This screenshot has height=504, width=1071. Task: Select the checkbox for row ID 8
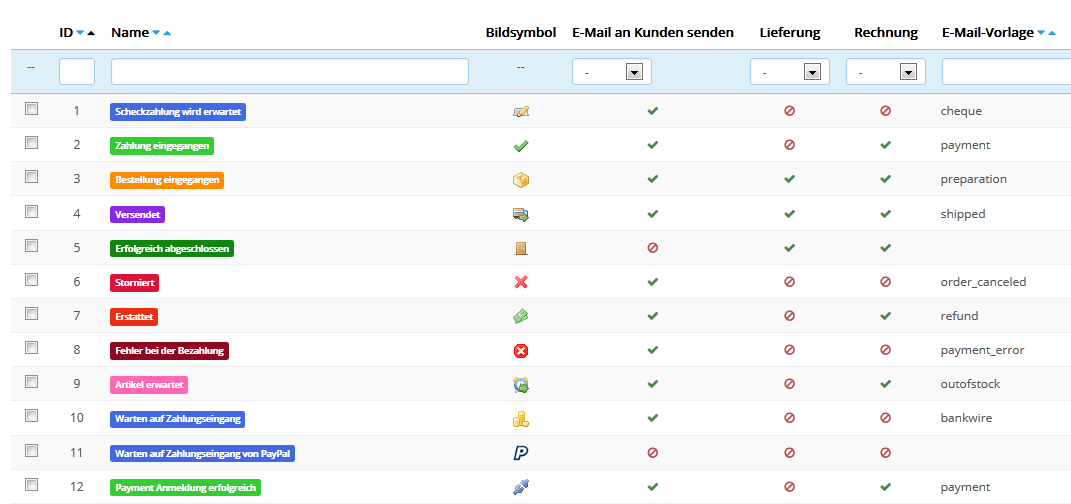[x=31, y=348]
